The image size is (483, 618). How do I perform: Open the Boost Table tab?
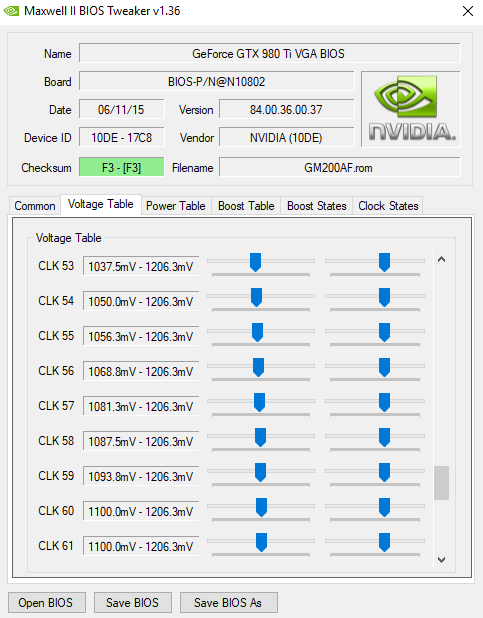pyautogui.click(x=246, y=206)
